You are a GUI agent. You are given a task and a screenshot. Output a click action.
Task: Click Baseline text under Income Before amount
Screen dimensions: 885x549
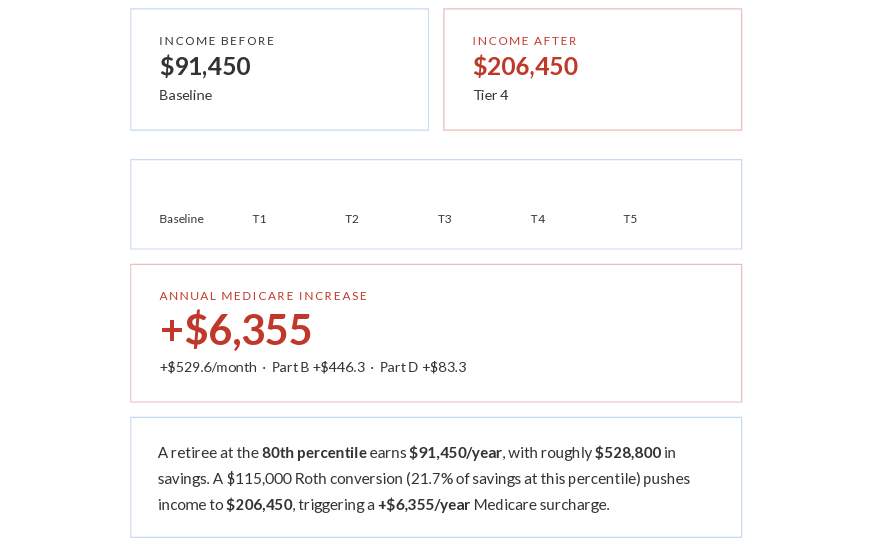(185, 95)
